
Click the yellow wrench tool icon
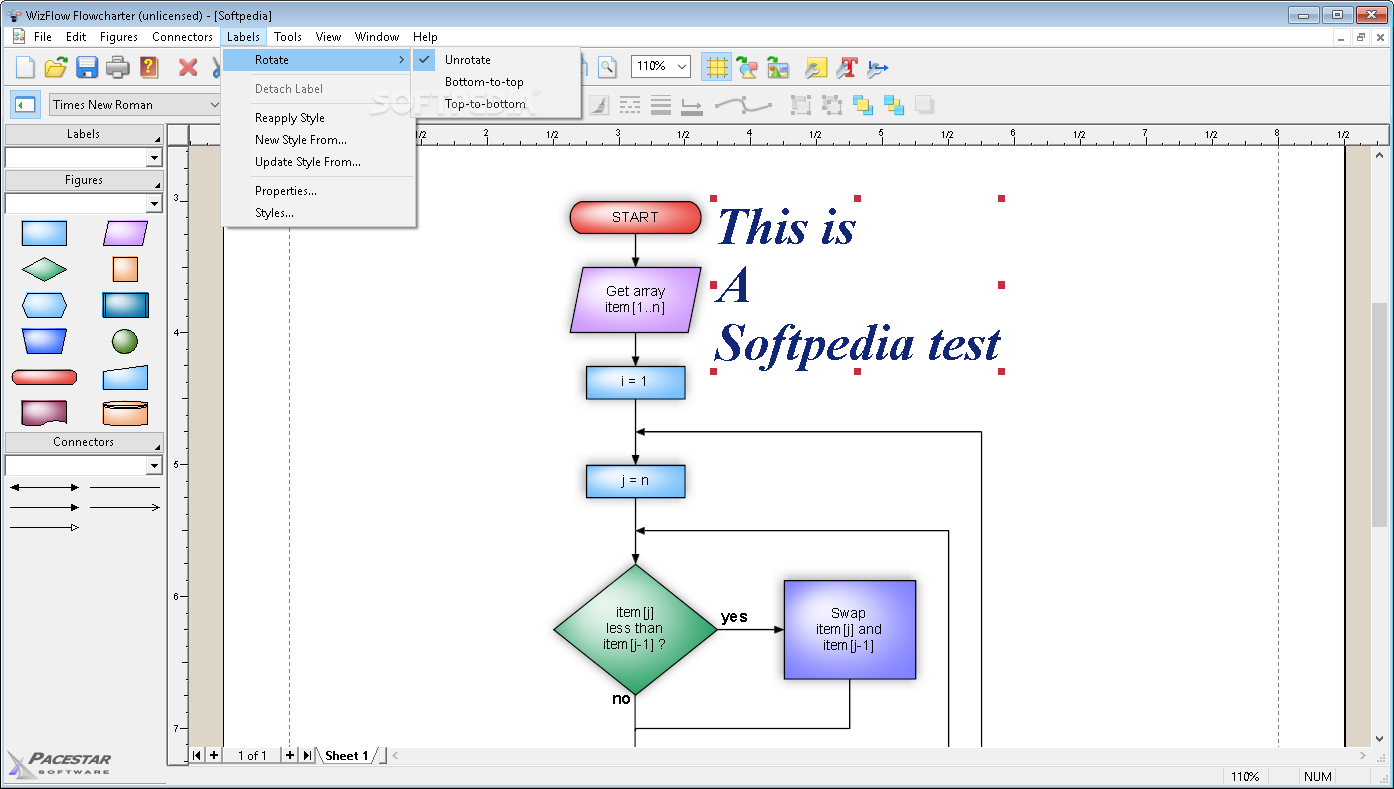tap(817, 68)
